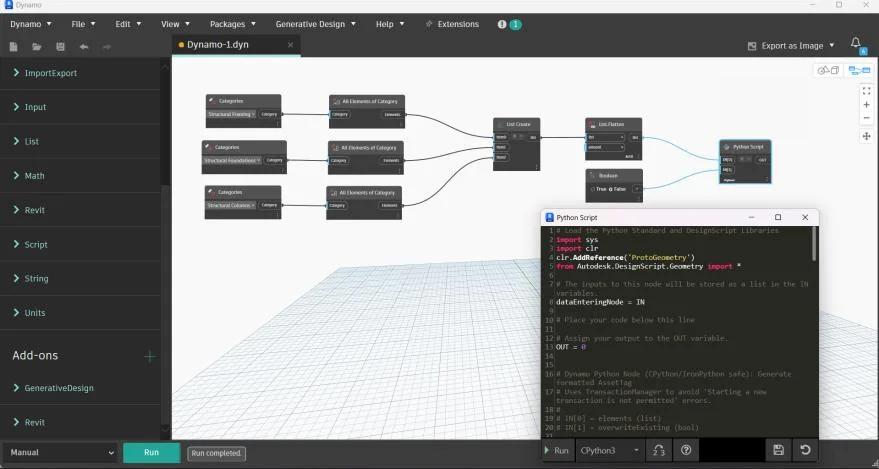Open the CPython3 engine dropdown

point(610,451)
